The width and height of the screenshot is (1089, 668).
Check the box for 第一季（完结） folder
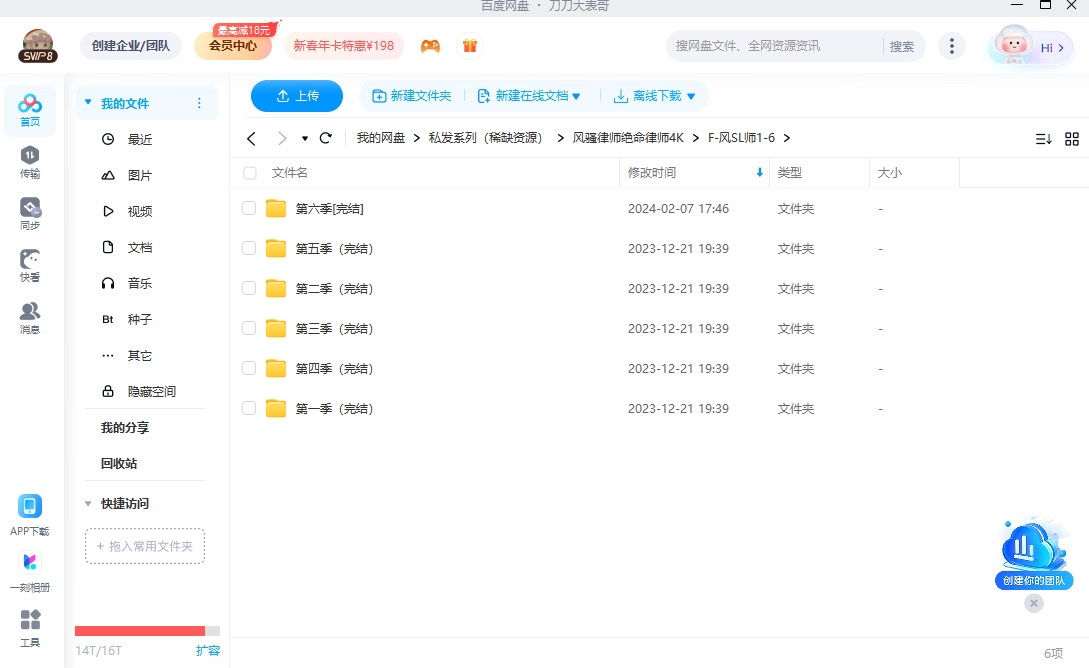point(249,408)
